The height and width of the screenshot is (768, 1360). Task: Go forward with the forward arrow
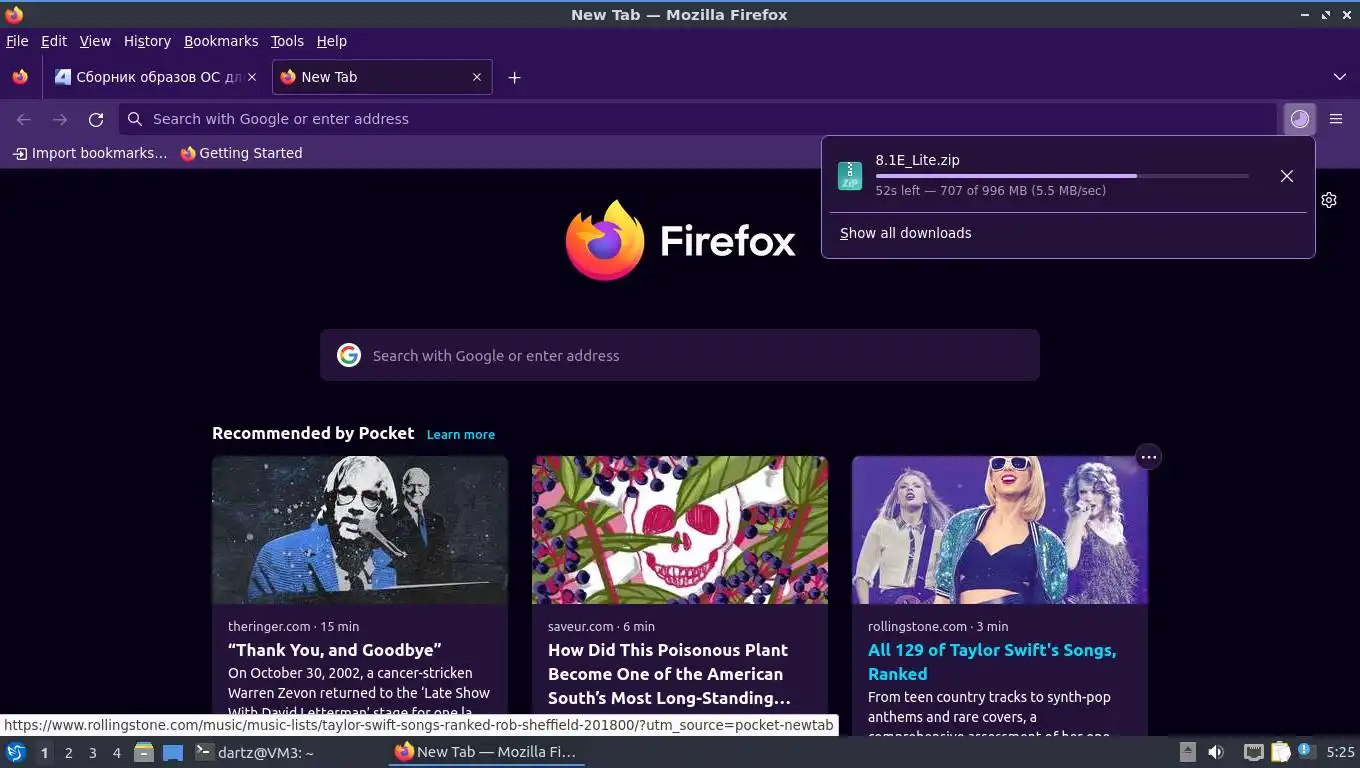[60, 119]
